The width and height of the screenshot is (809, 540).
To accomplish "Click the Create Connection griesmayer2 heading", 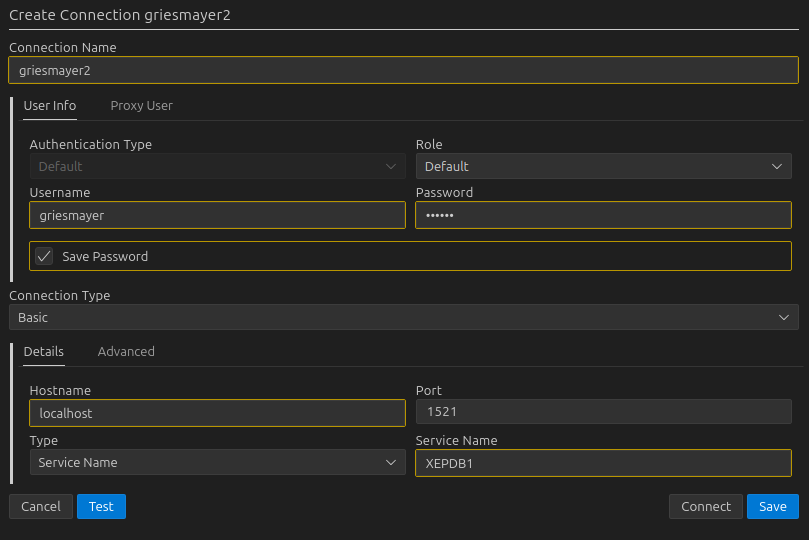I will coord(126,14).
